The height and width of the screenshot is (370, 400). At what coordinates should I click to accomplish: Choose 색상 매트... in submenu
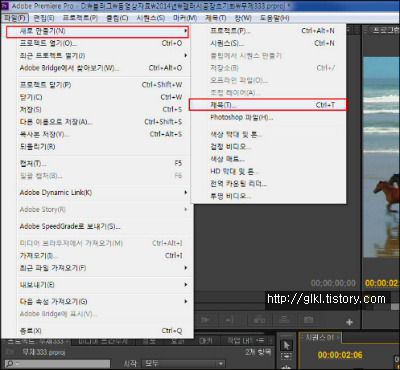tap(269, 159)
